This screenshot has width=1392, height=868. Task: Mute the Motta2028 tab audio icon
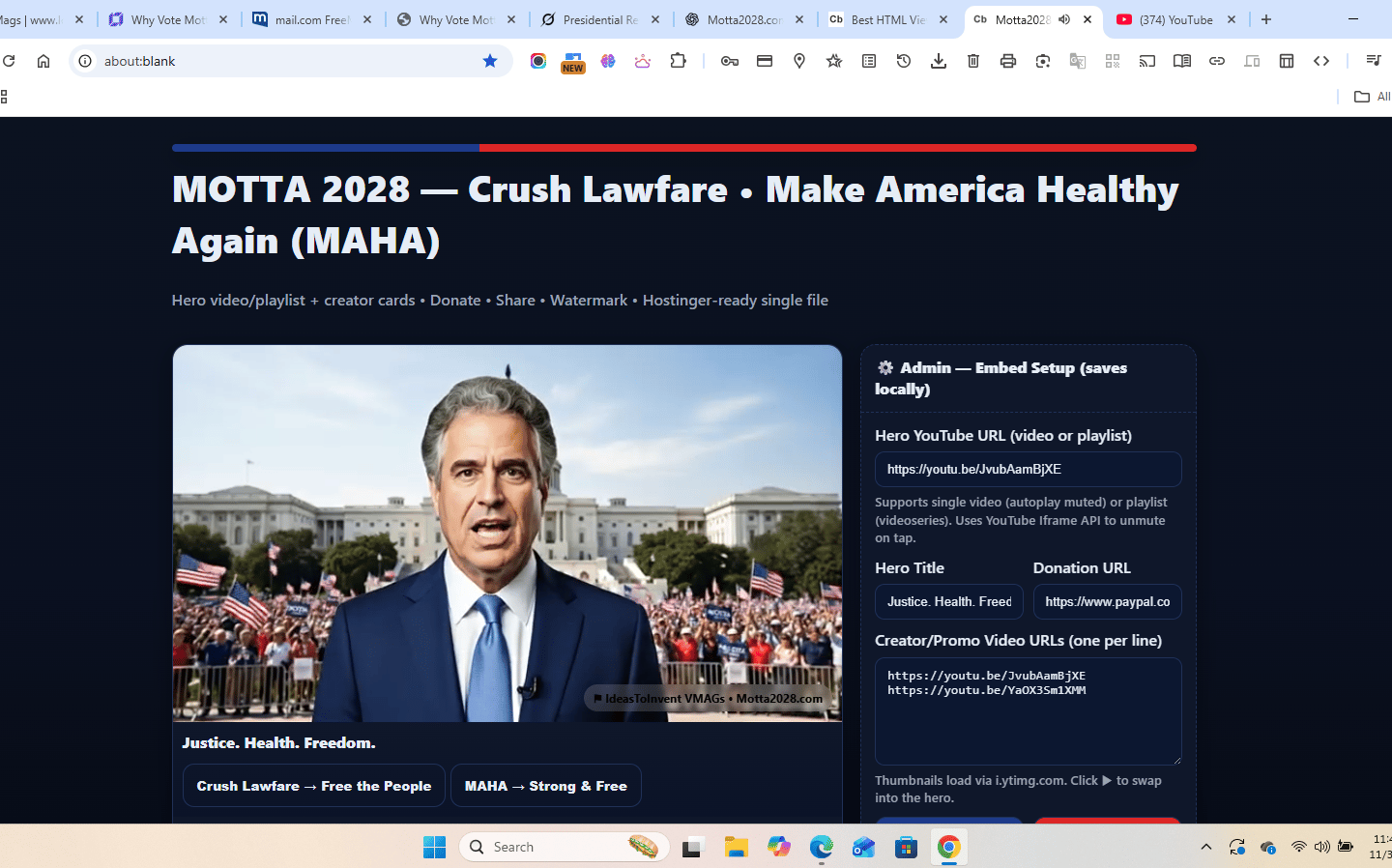pos(1064,19)
